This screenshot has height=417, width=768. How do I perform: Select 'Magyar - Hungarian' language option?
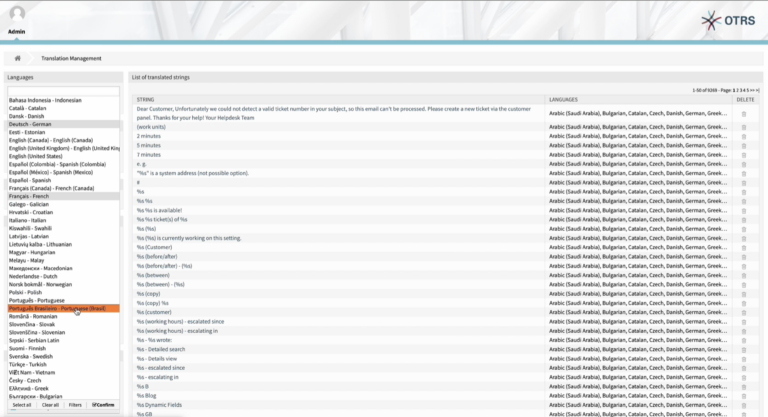pyautogui.click(x=63, y=252)
